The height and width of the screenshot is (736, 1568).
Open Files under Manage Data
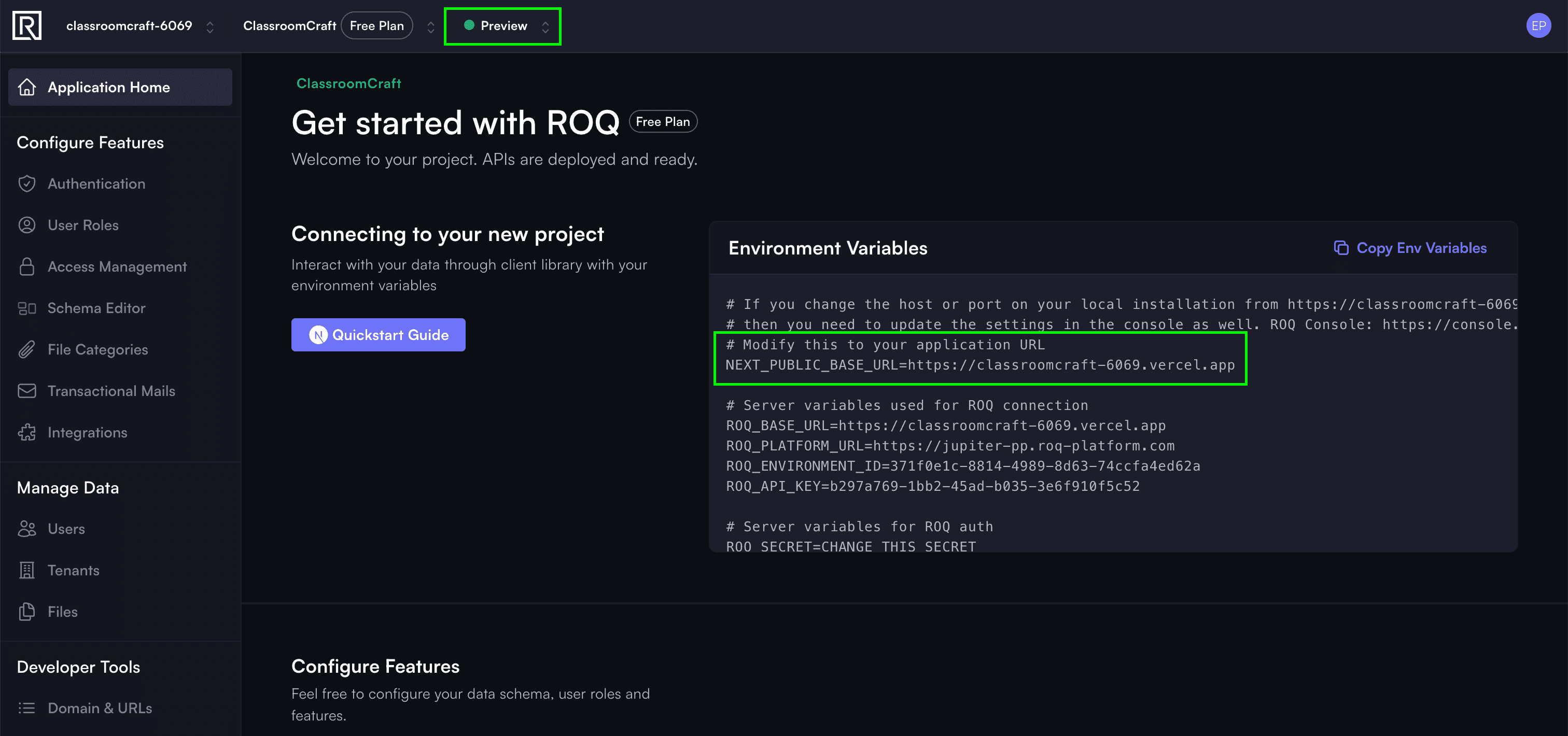120,612
